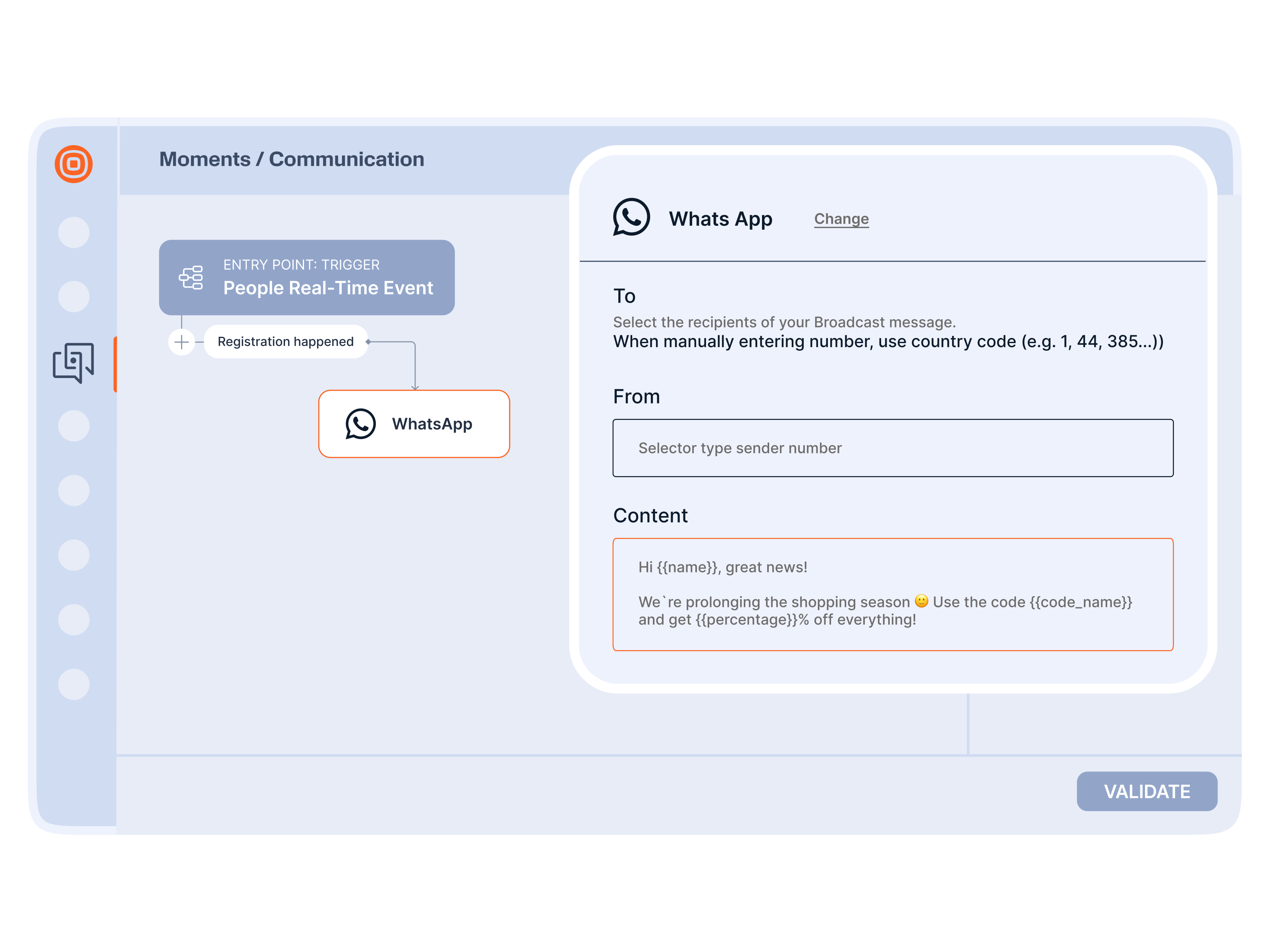Select the WhatsApp flow node

tap(414, 424)
